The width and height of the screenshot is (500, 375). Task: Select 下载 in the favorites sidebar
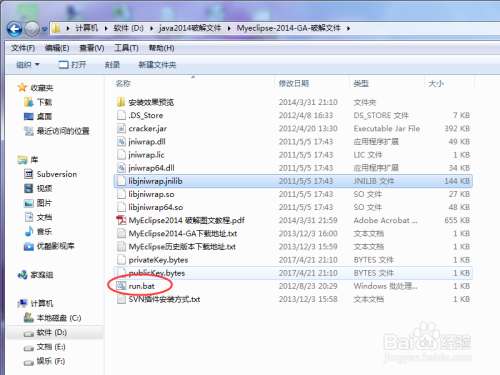click(x=38, y=102)
